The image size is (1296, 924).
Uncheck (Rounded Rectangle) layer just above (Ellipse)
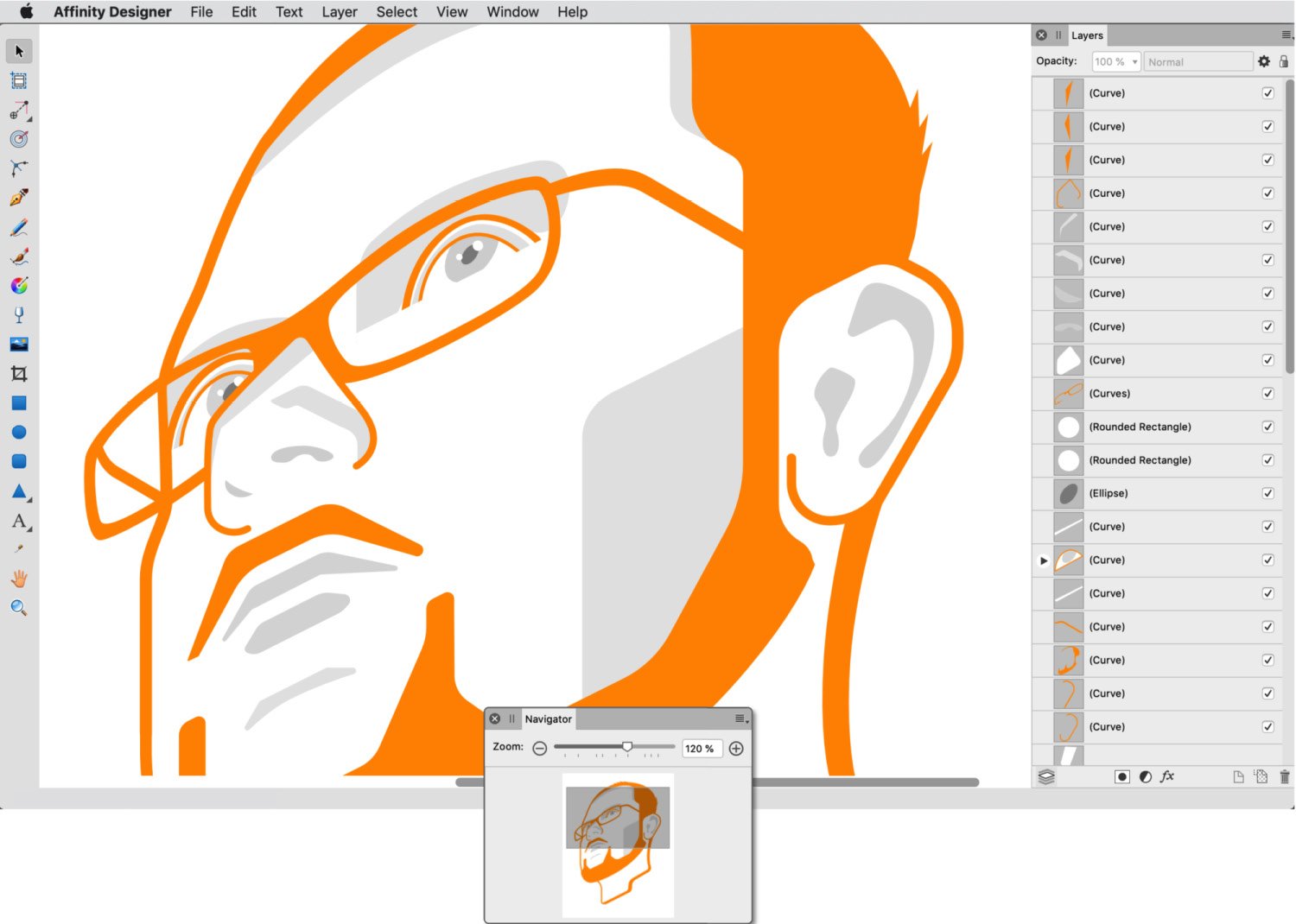[x=1267, y=460]
